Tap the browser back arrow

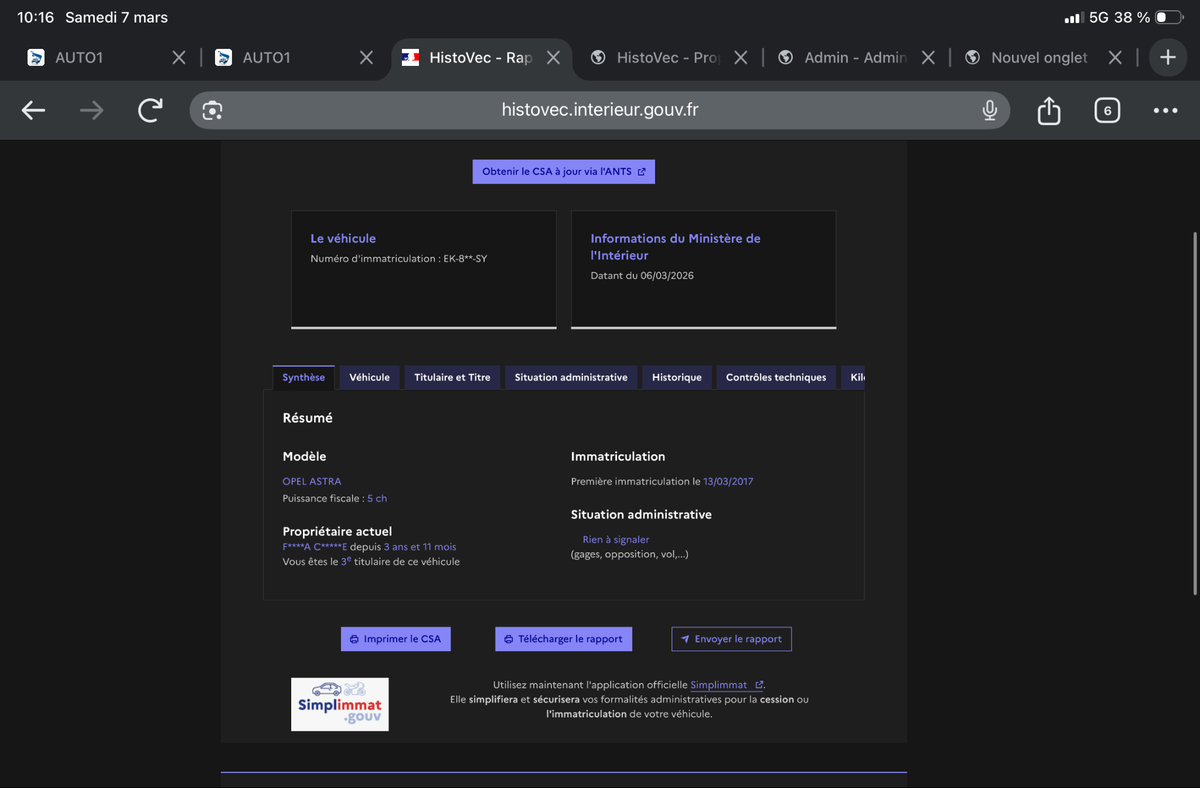tap(33, 111)
